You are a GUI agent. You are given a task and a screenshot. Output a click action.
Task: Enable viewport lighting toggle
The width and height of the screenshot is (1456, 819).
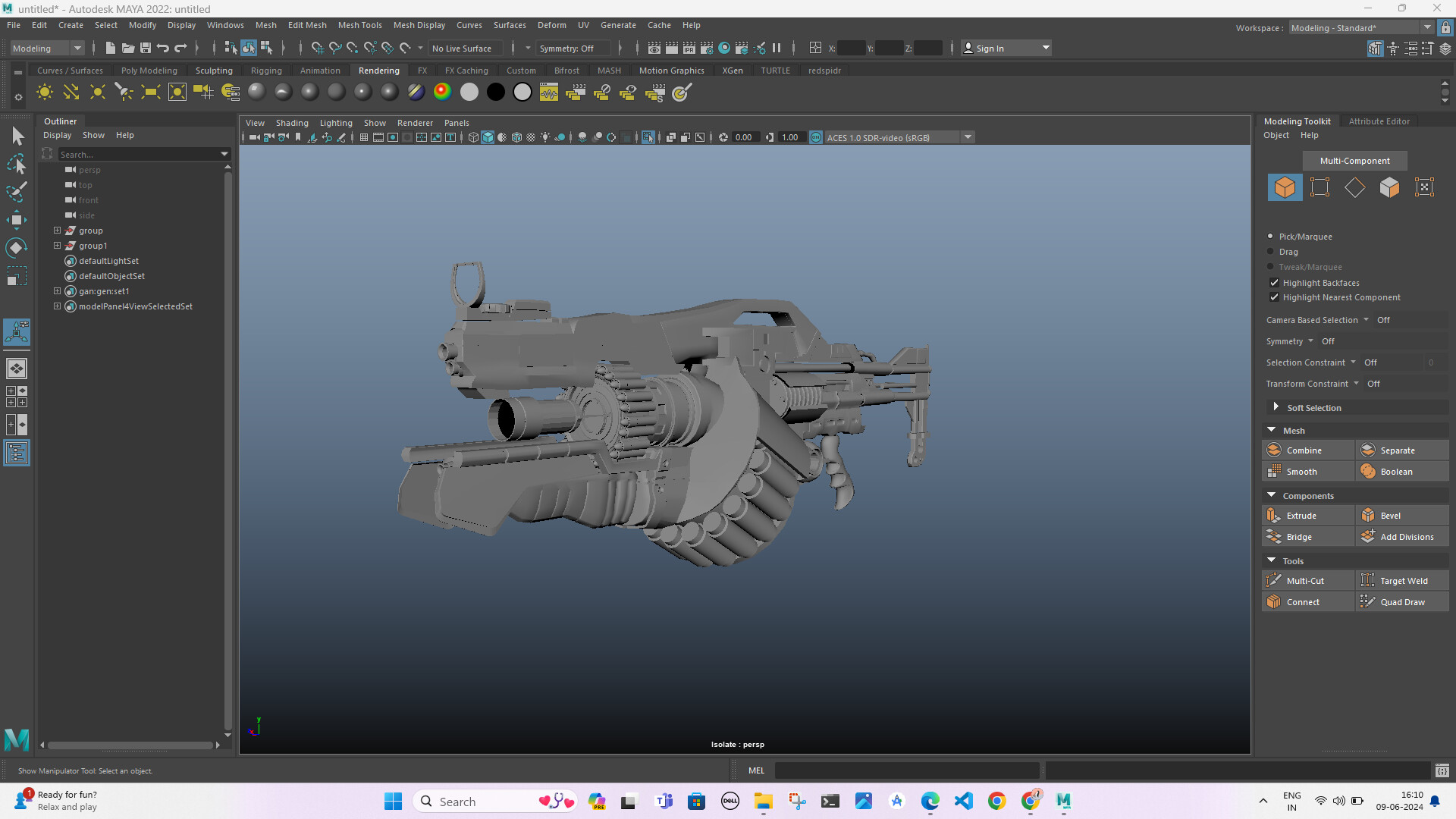click(x=545, y=137)
